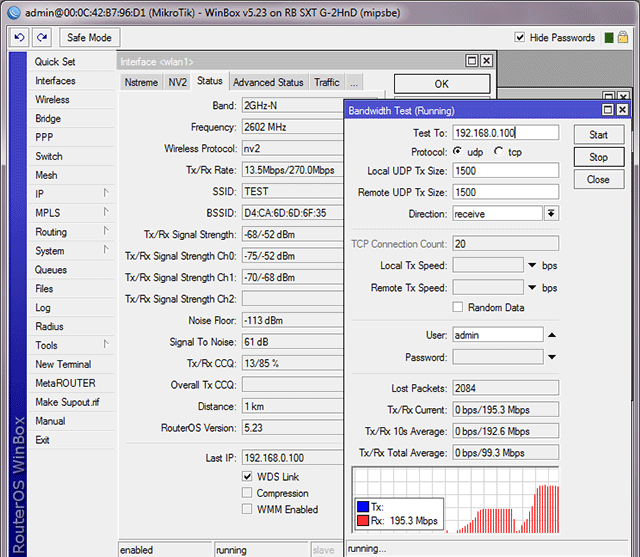
Task: Click the Safe Mode button
Action: coord(89,38)
